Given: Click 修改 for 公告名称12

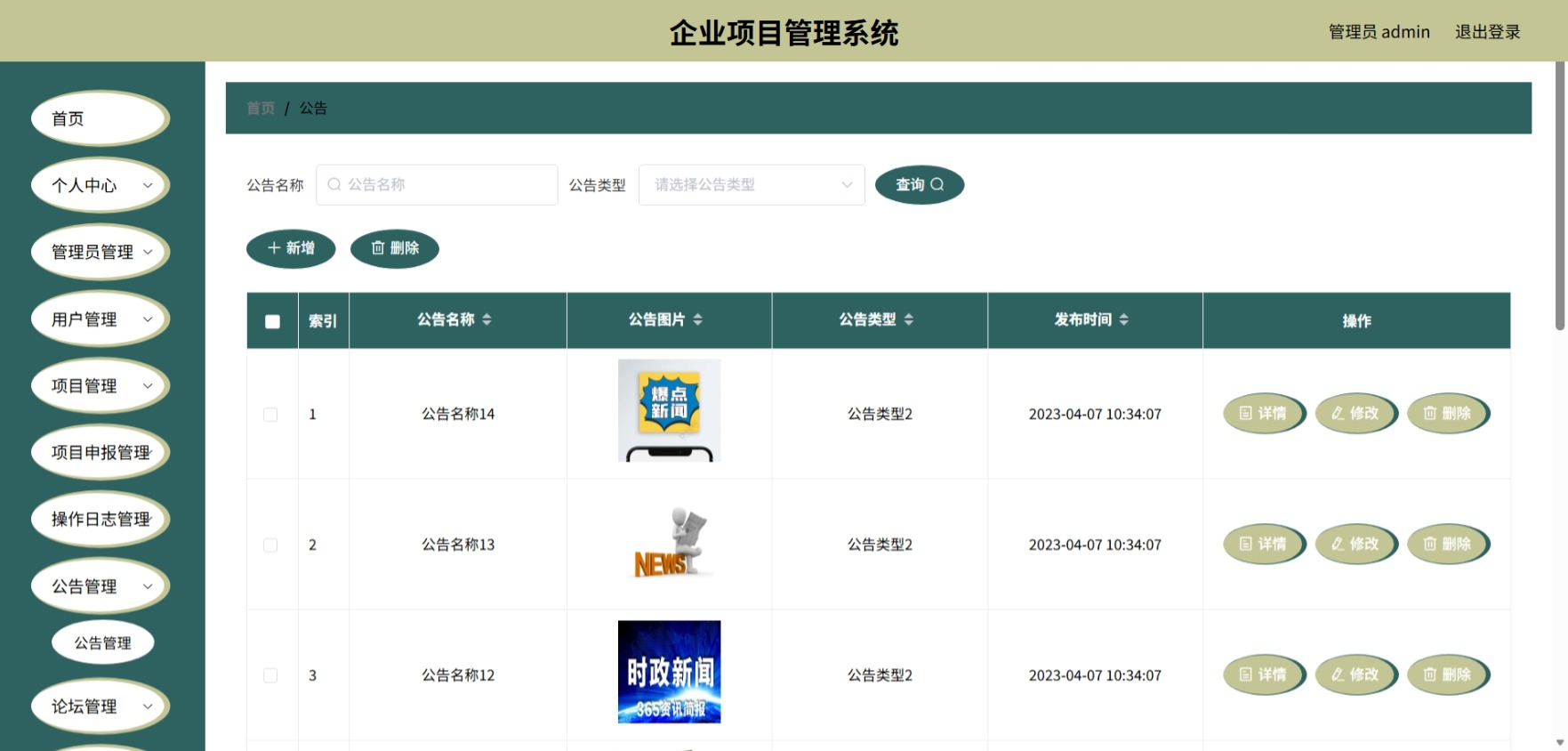Looking at the screenshot, I should [x=1355, y=674].
